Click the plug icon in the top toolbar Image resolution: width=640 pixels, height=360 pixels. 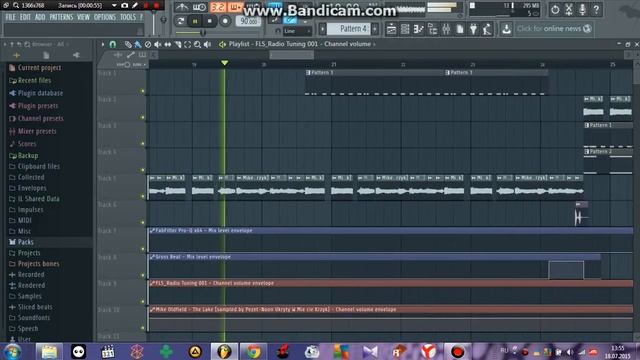473,29
